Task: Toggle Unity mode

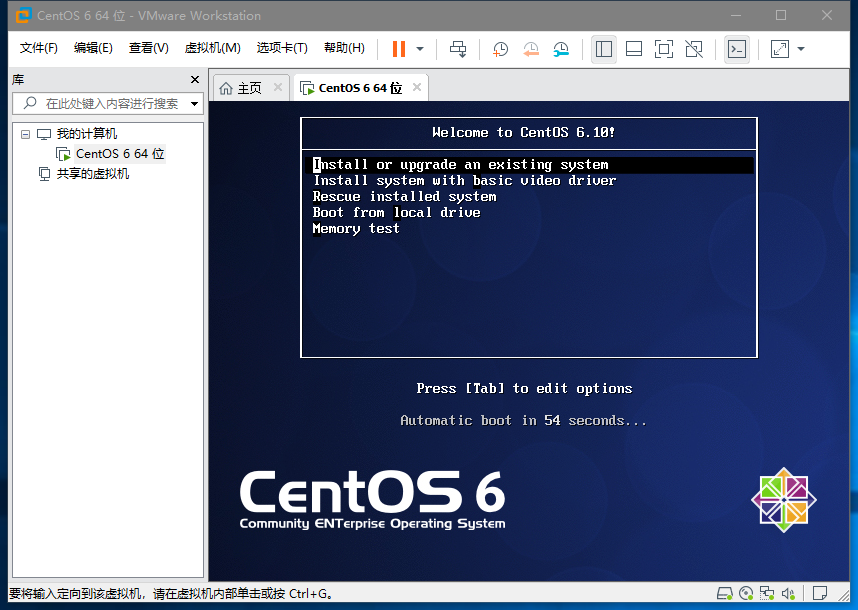Action: 693,48
